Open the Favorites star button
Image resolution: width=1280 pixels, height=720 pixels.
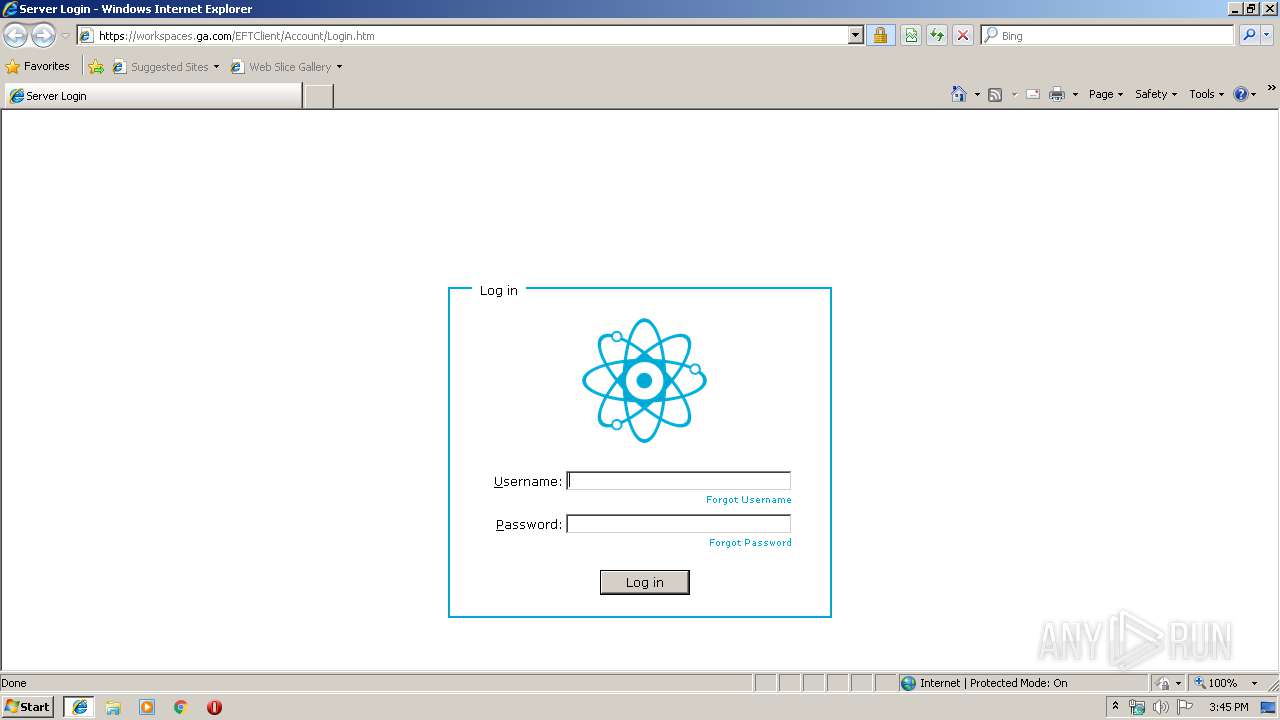pos(38,67)
